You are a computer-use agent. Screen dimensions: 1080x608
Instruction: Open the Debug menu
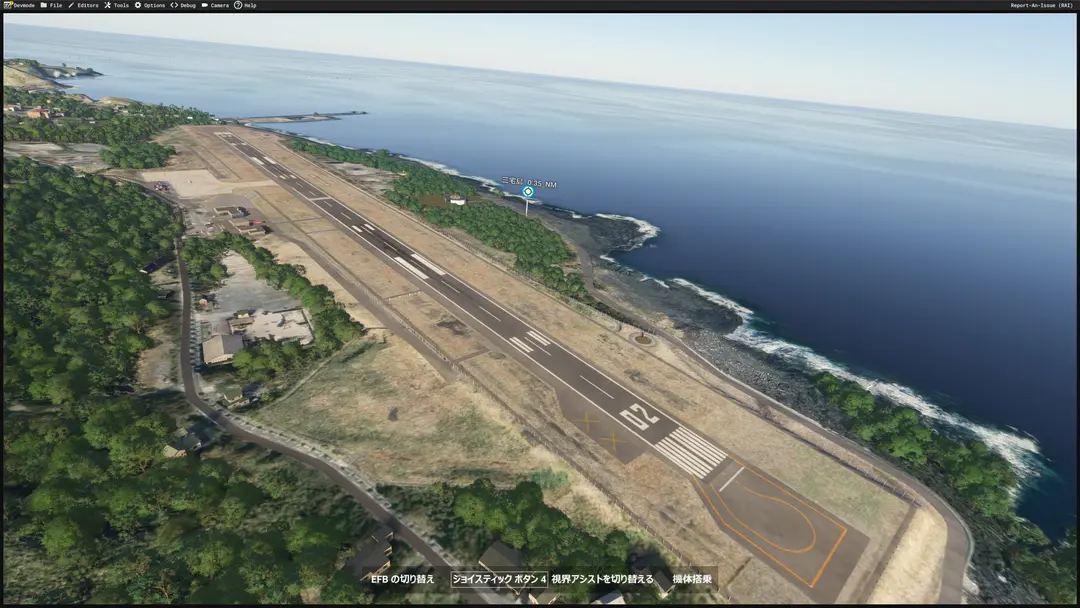pos(183,5)
